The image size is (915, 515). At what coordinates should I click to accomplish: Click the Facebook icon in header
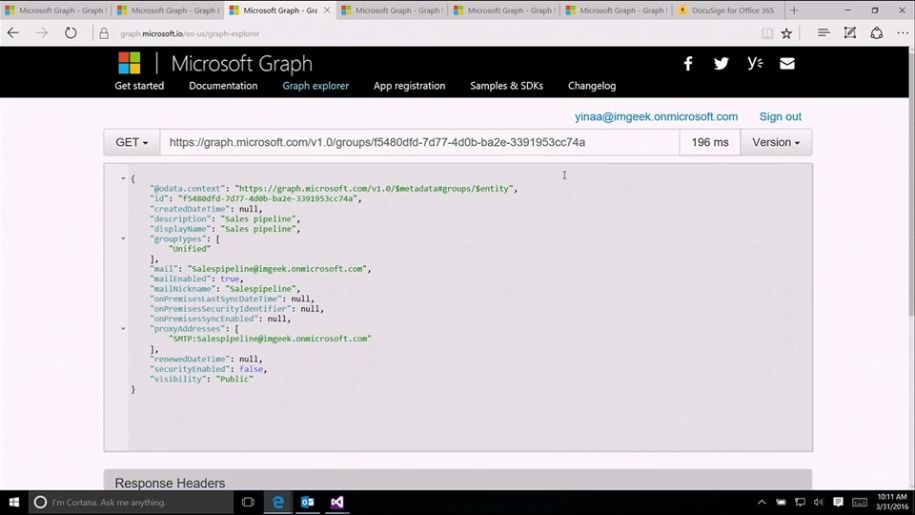(x=688, y=64)
